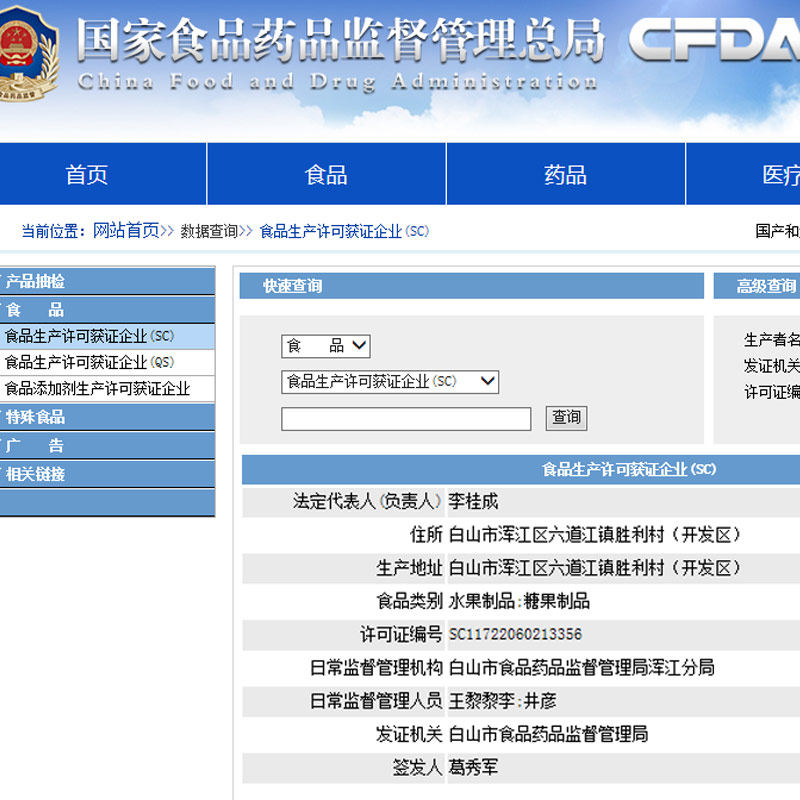Click the 生产地址 address value text
Viewport: 800px width, 800px height.
[x=594, y=568]
